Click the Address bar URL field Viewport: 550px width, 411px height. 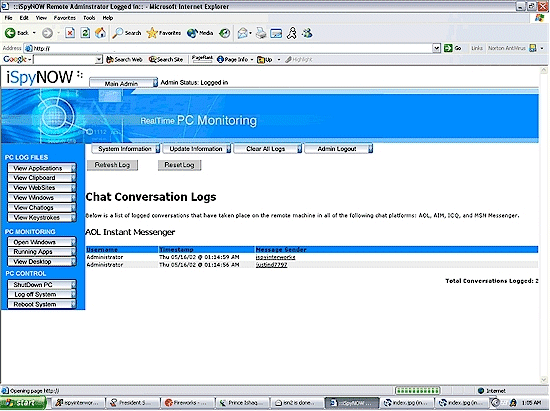pyautogui.click(x=228, y=48)
